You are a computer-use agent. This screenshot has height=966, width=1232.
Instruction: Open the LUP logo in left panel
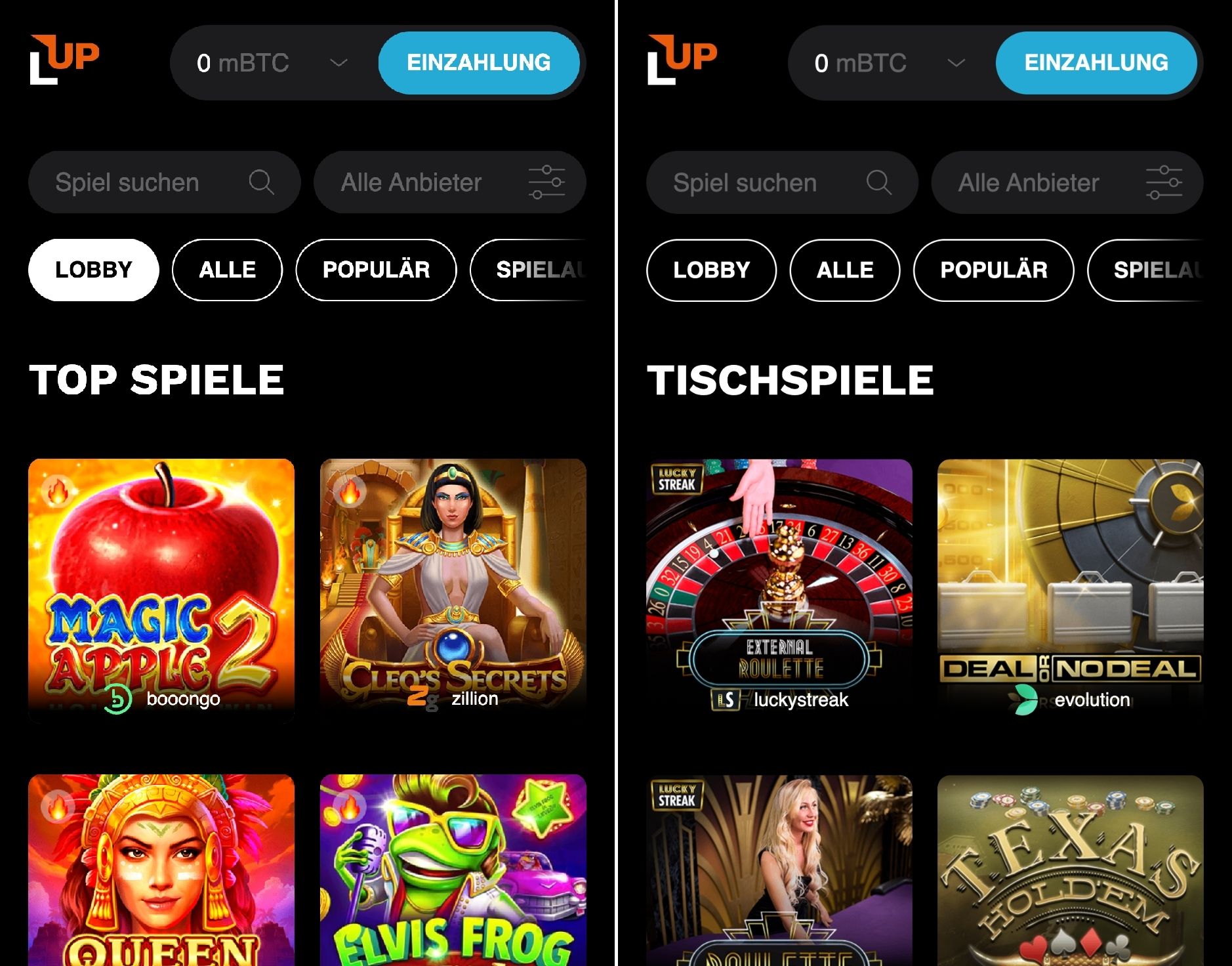tap(64, 60)
